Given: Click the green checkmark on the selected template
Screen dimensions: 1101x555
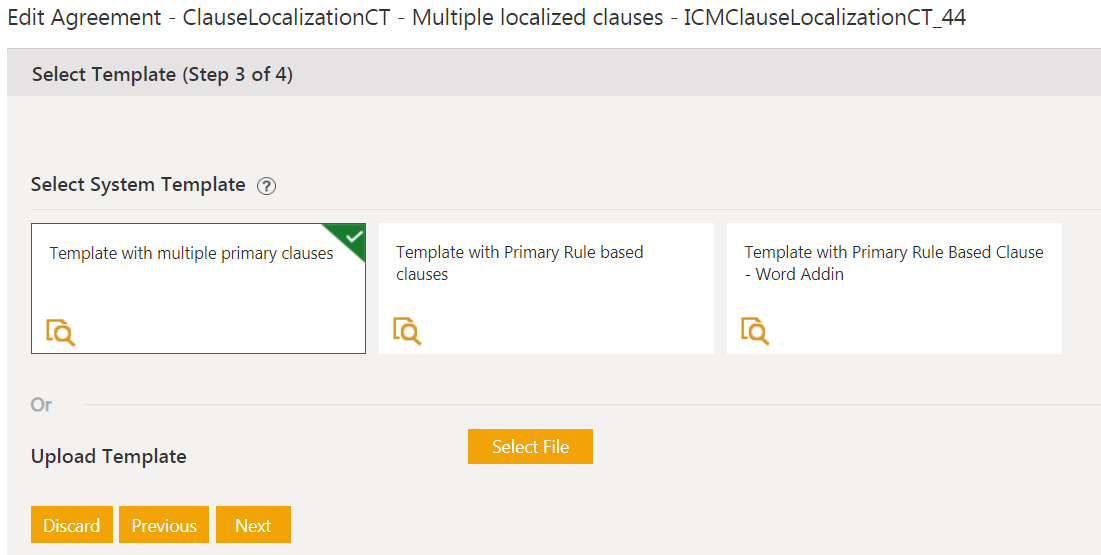Looking at the screenshot, I should (353, 236).
